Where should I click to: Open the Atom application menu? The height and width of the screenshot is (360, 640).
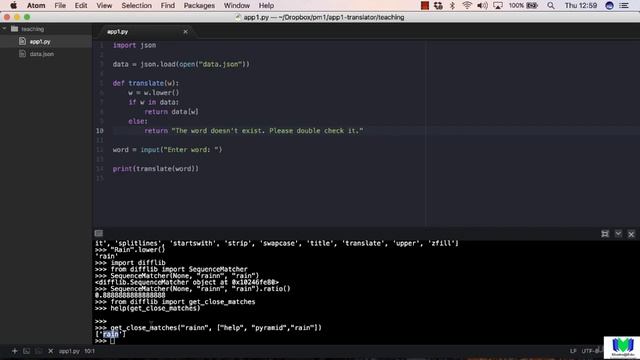pyautogui.click(x=36, y=5)
